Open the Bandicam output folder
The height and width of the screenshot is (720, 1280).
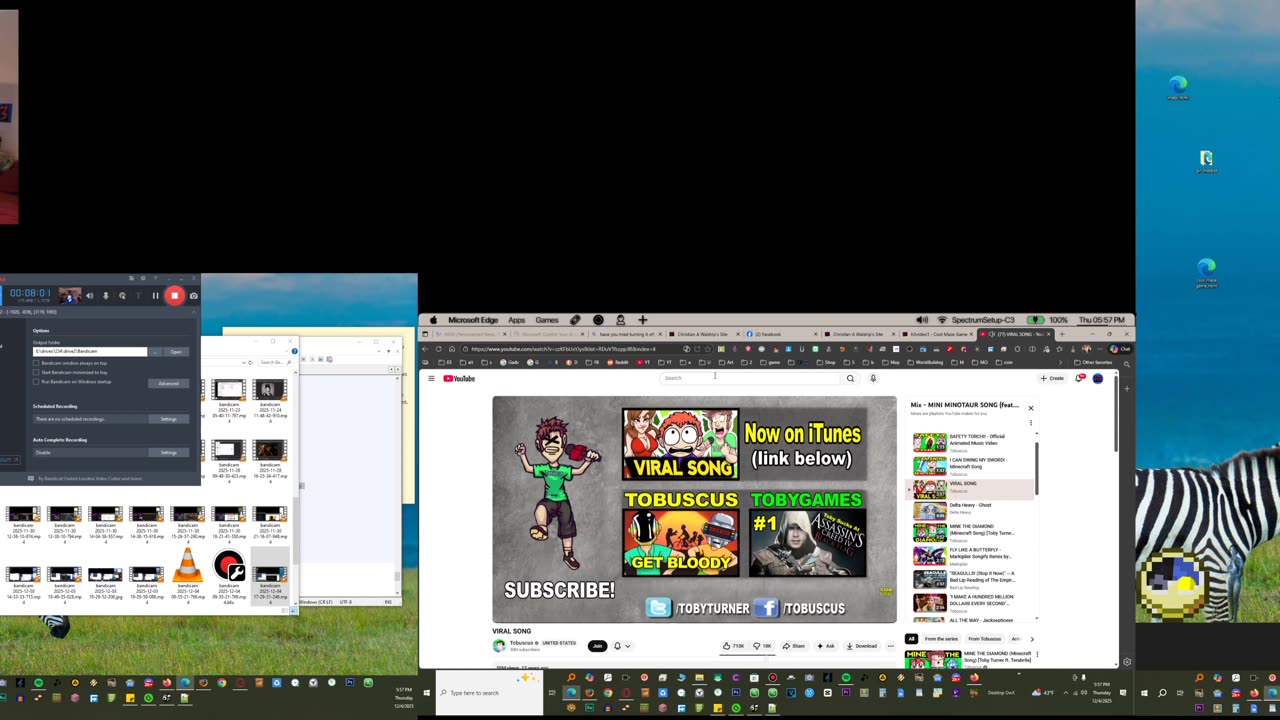pos(176,352)
